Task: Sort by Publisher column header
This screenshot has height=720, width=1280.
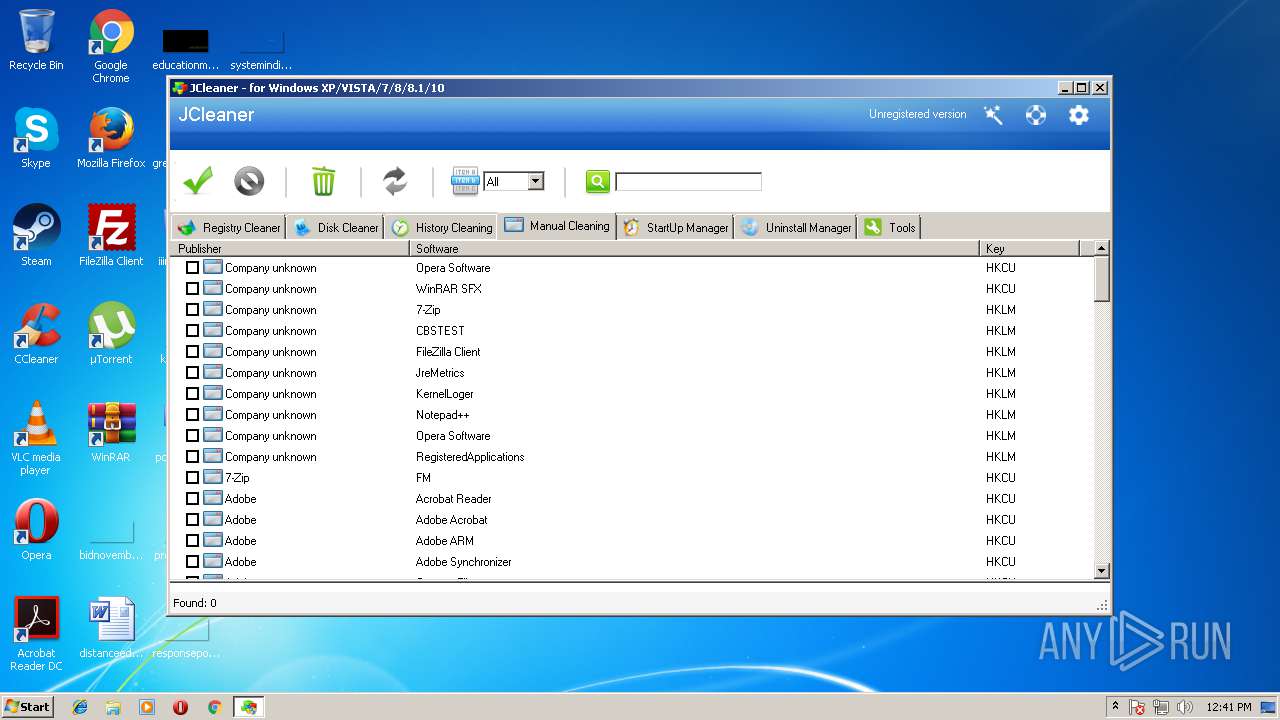Action: pos(290,248)
